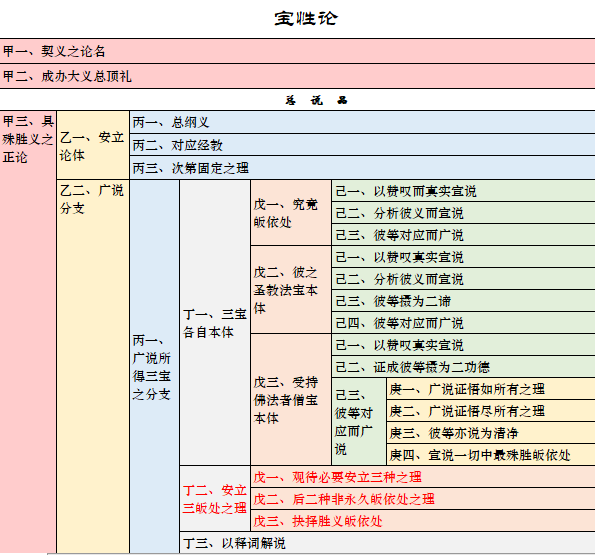Select the row 甲二、成办大义总顶礼
595x555 pixels.
coord(298,76)
